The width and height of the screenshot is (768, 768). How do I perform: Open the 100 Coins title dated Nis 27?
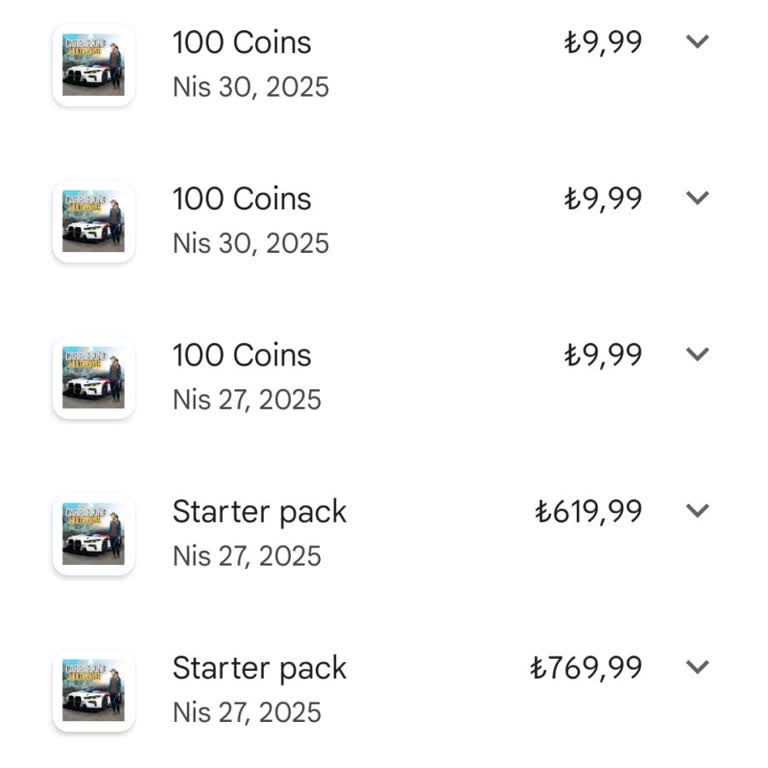click(242, 355)
